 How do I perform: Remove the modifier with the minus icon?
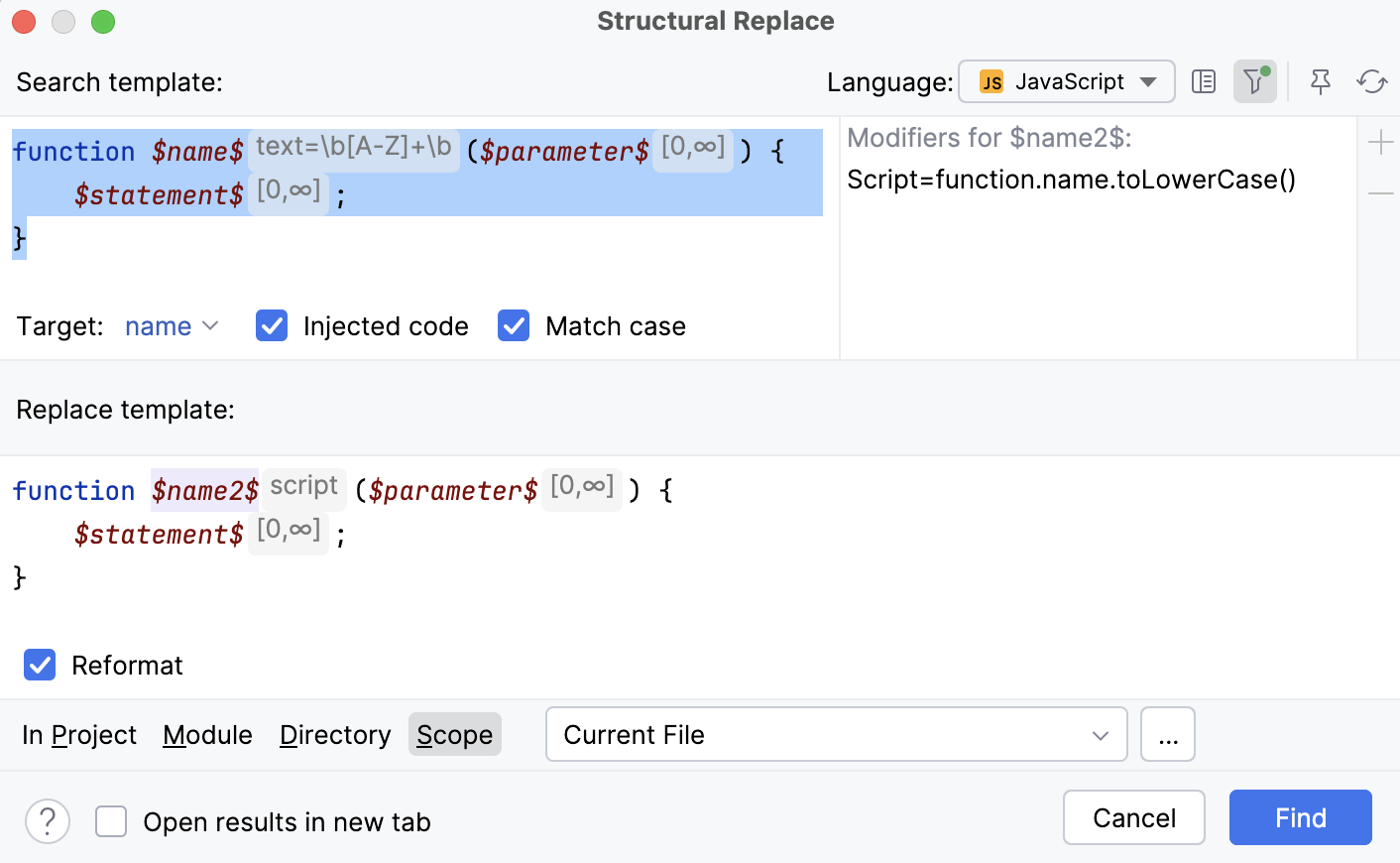(x=1380, y=193)
